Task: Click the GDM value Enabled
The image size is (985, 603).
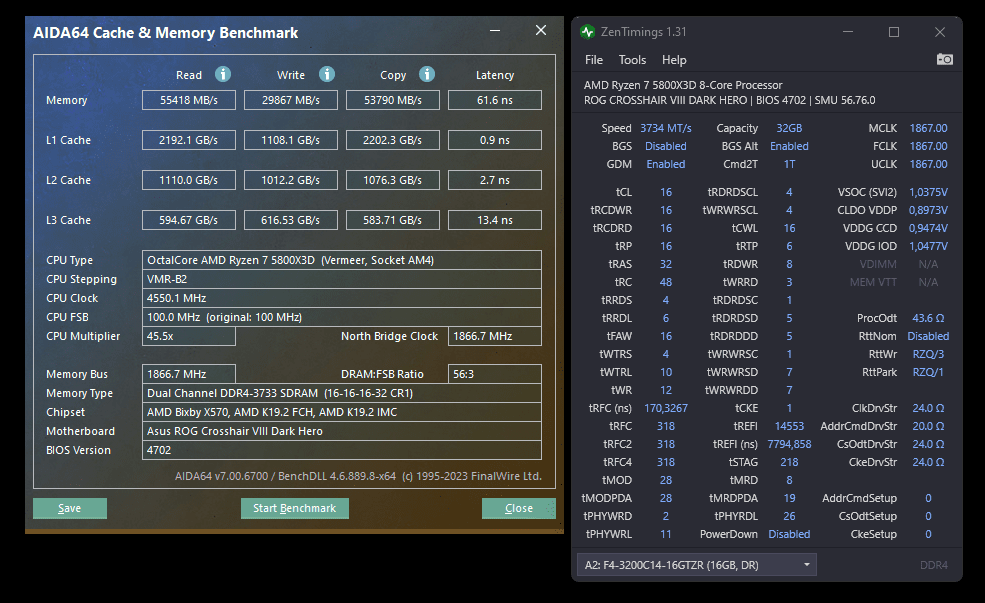Action: point(666,164)
